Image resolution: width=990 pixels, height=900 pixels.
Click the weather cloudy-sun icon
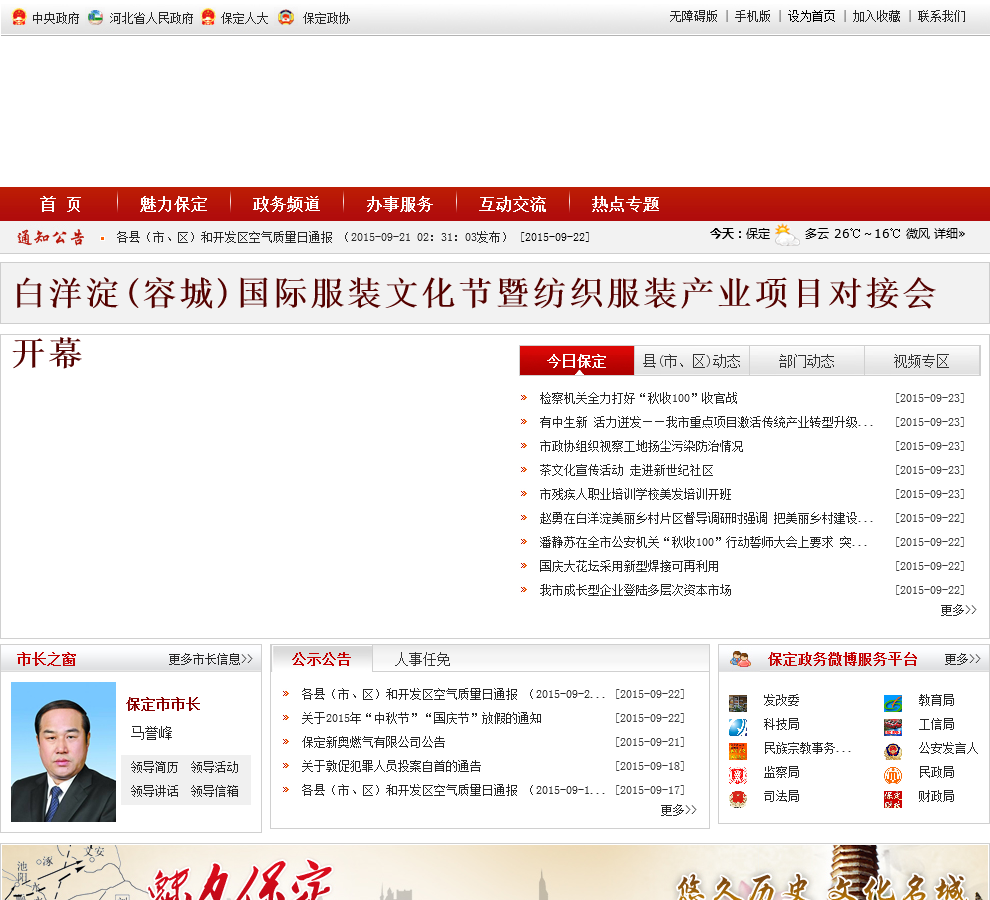tap(786, 234)
